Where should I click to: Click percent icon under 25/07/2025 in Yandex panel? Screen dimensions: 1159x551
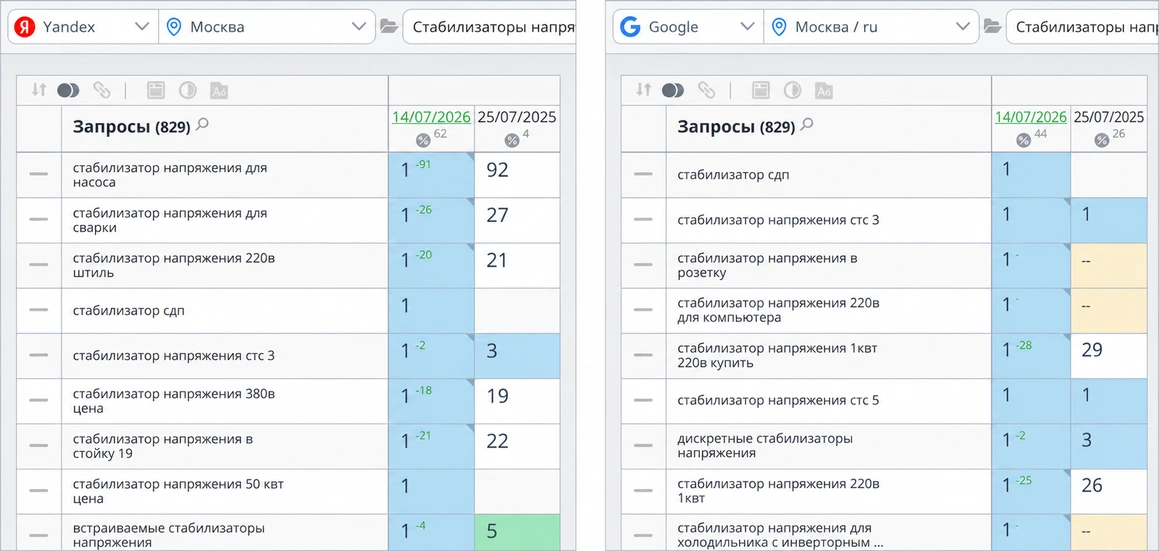tap(511, 140)
